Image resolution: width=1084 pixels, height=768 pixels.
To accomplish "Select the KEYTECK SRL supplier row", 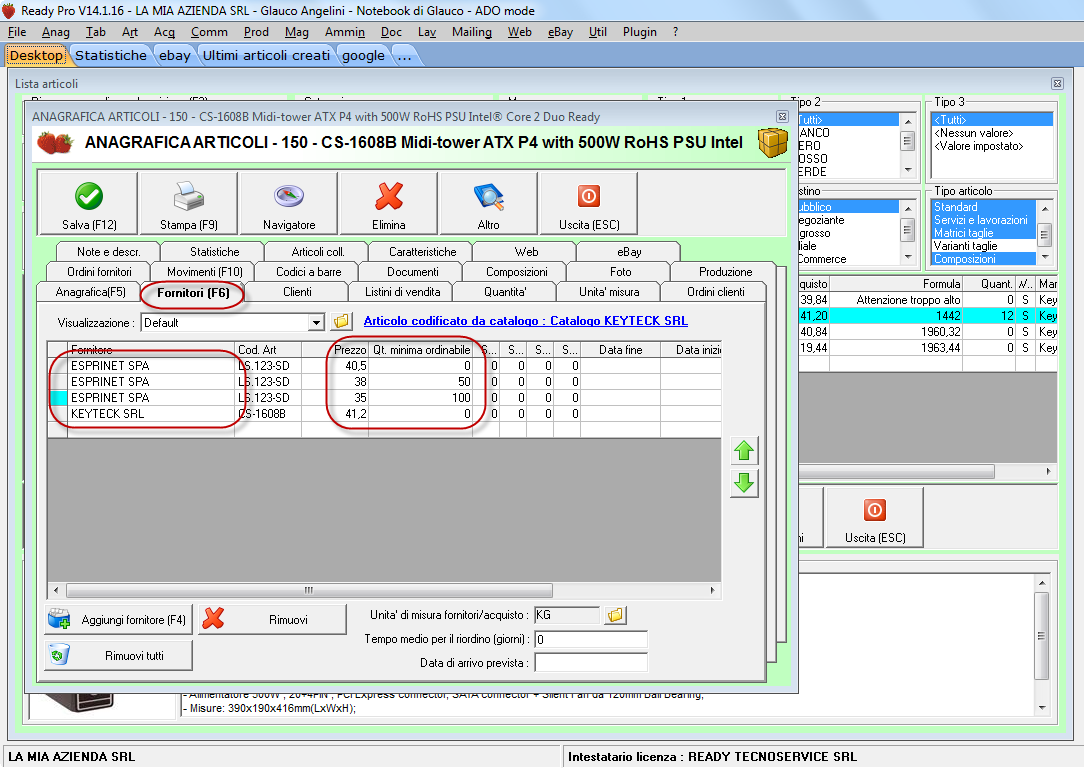I will pyautogui.click(x=108, y=413).
